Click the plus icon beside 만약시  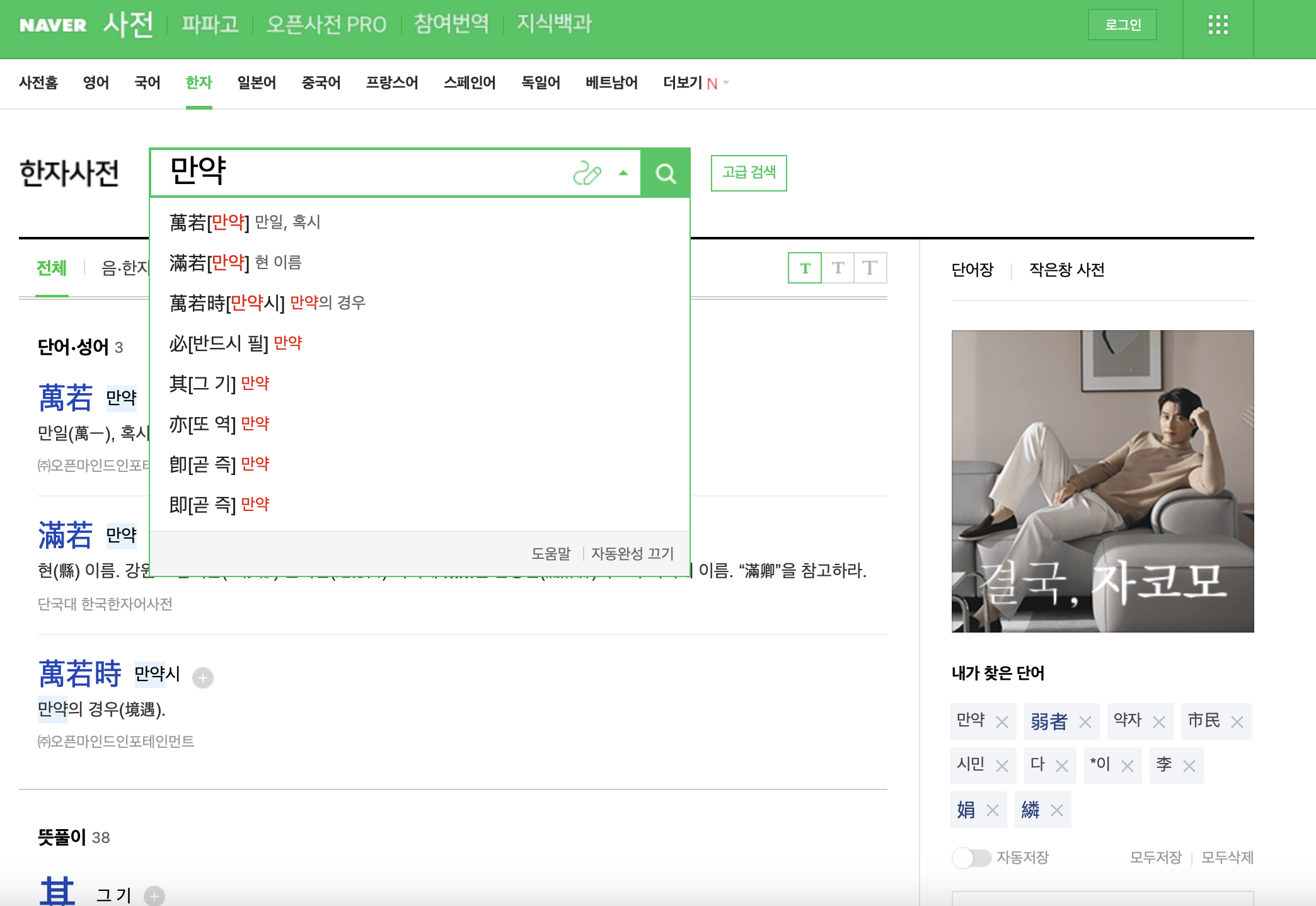click(x=202, y=677)
